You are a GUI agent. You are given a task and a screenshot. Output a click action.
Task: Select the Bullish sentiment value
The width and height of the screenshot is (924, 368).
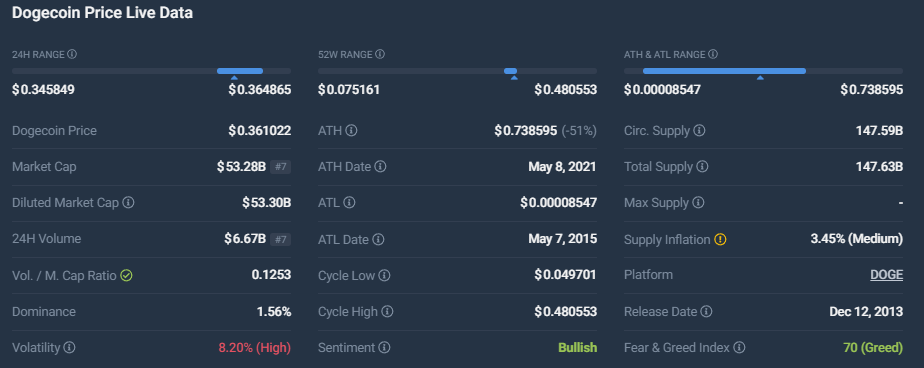point(578,348)
